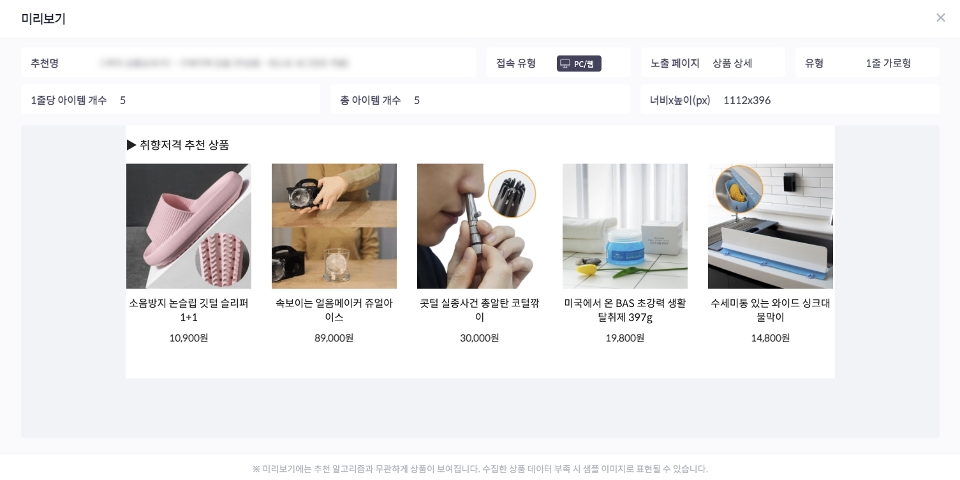Open the BAS deodorizer product image
Image resolution: width=960 pixels, height=480 pixels.
[625, 226]
